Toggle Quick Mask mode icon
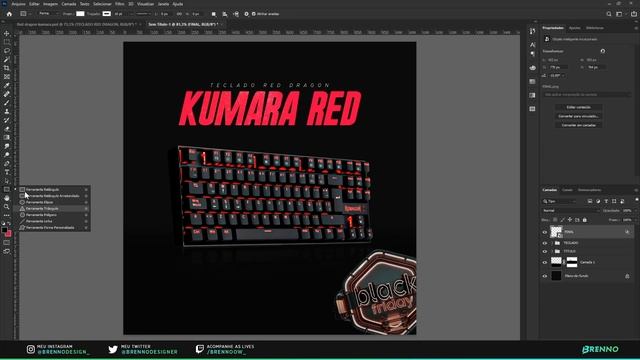 pos(7,243)
